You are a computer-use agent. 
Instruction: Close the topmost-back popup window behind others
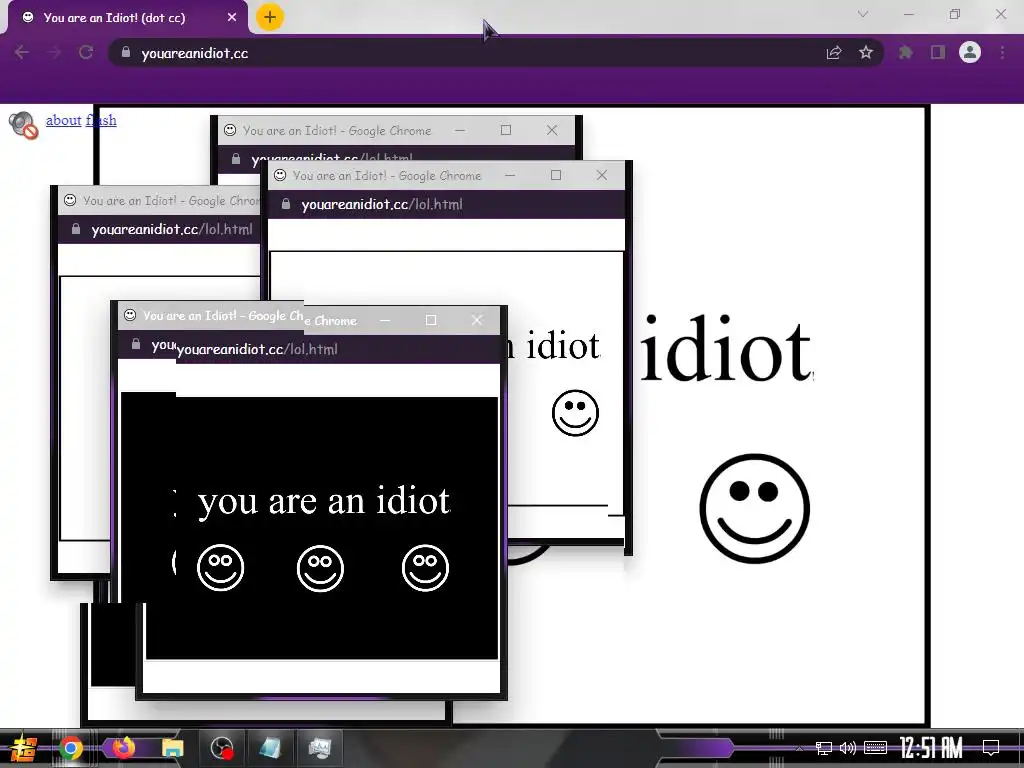click(552, 130)
